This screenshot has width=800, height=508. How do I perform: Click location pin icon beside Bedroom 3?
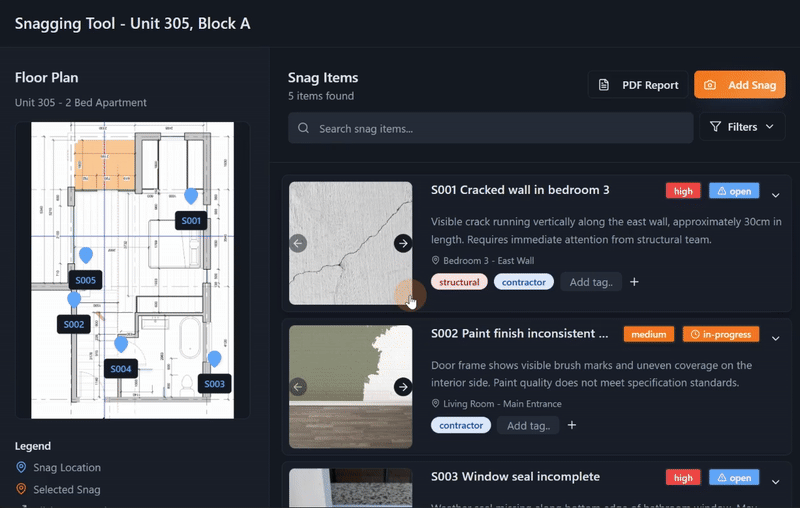435,261
